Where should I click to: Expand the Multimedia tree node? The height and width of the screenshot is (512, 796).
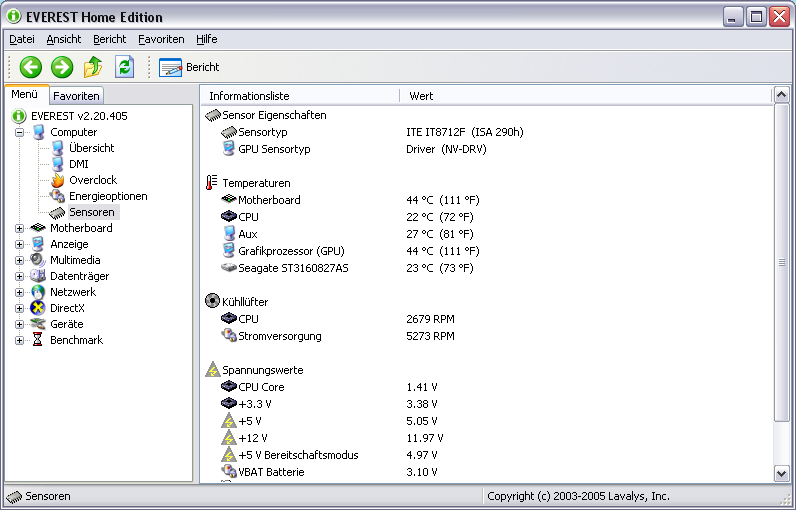pyautogui.click(x=19, y=260)
